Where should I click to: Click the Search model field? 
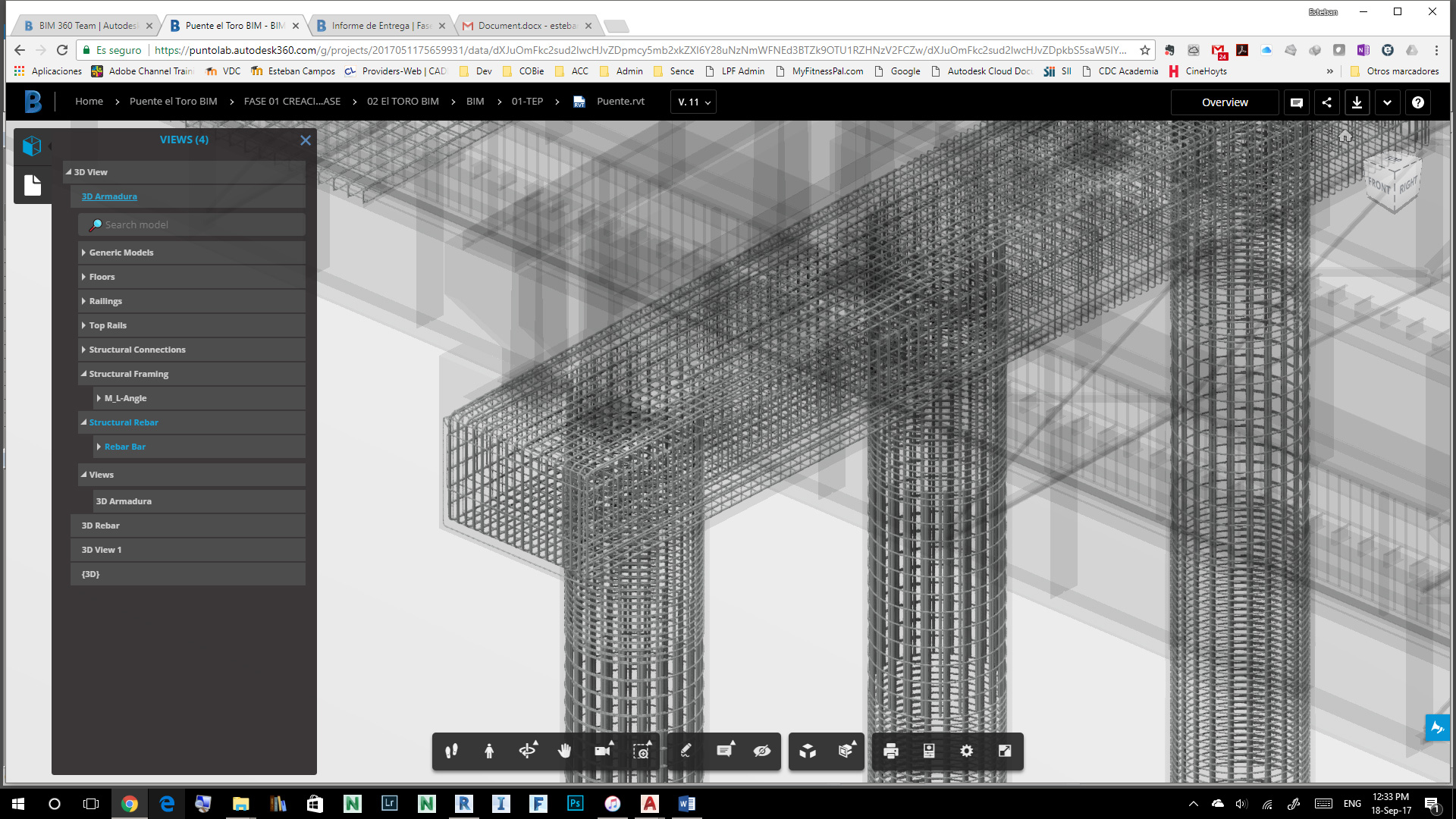(x=197, y=224)
